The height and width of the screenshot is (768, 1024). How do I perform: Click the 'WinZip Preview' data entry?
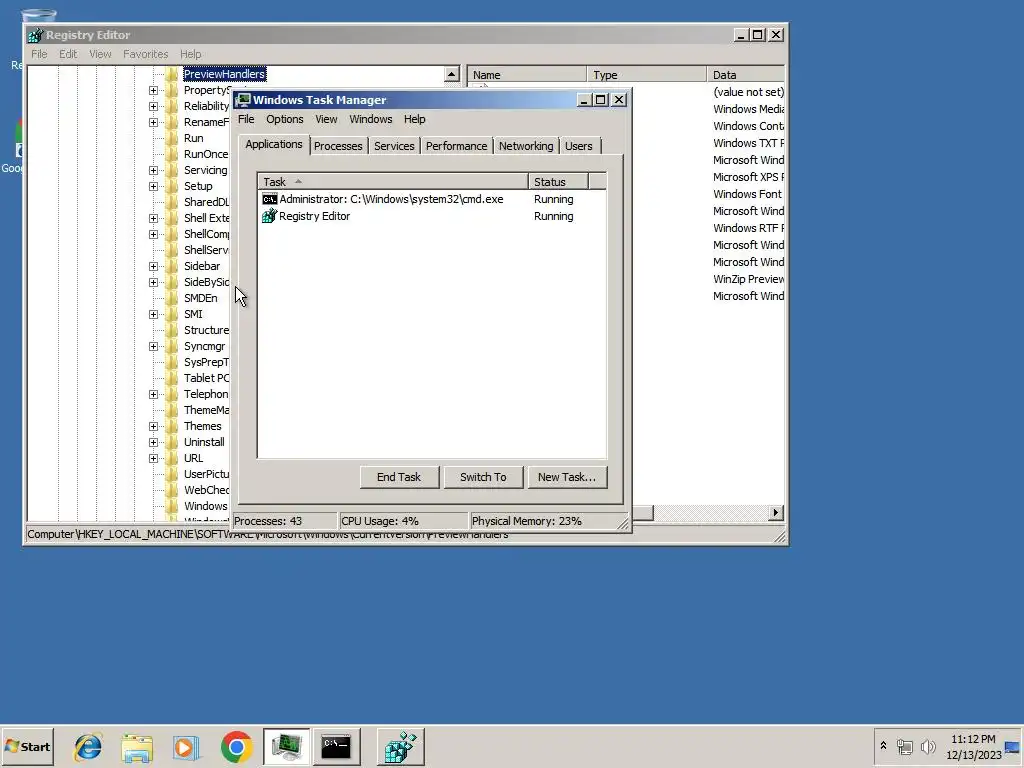pos(748,279)
